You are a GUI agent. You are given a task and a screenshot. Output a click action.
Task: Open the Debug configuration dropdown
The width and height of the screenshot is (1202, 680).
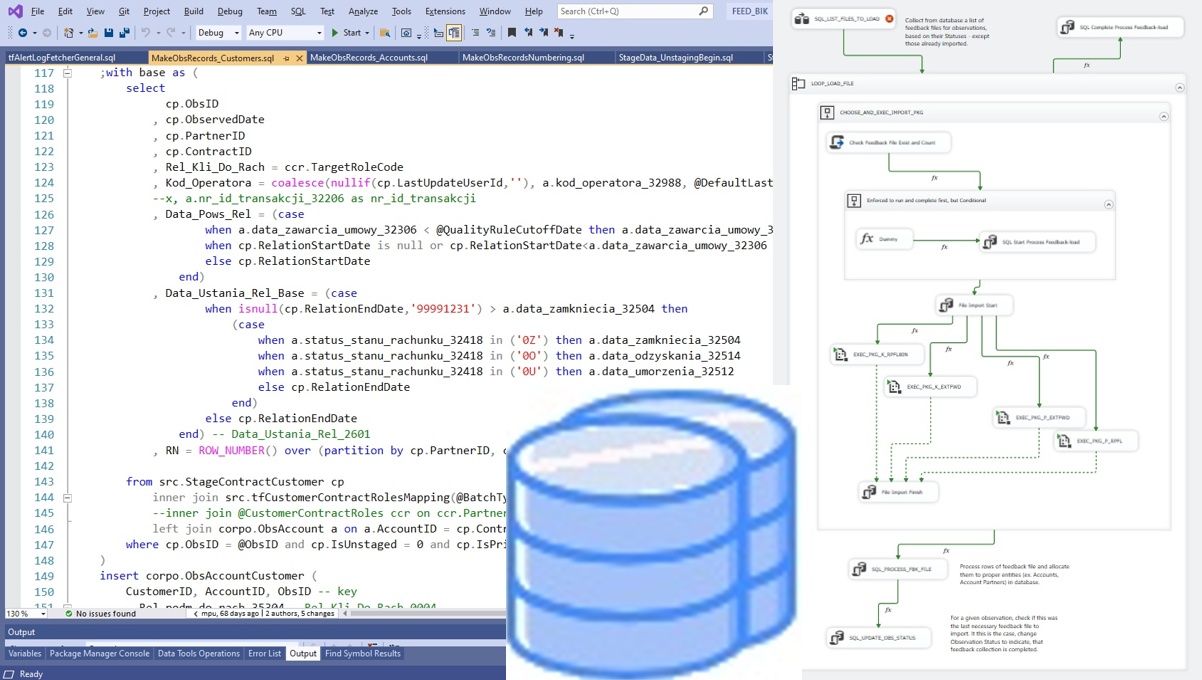point(218,33)
